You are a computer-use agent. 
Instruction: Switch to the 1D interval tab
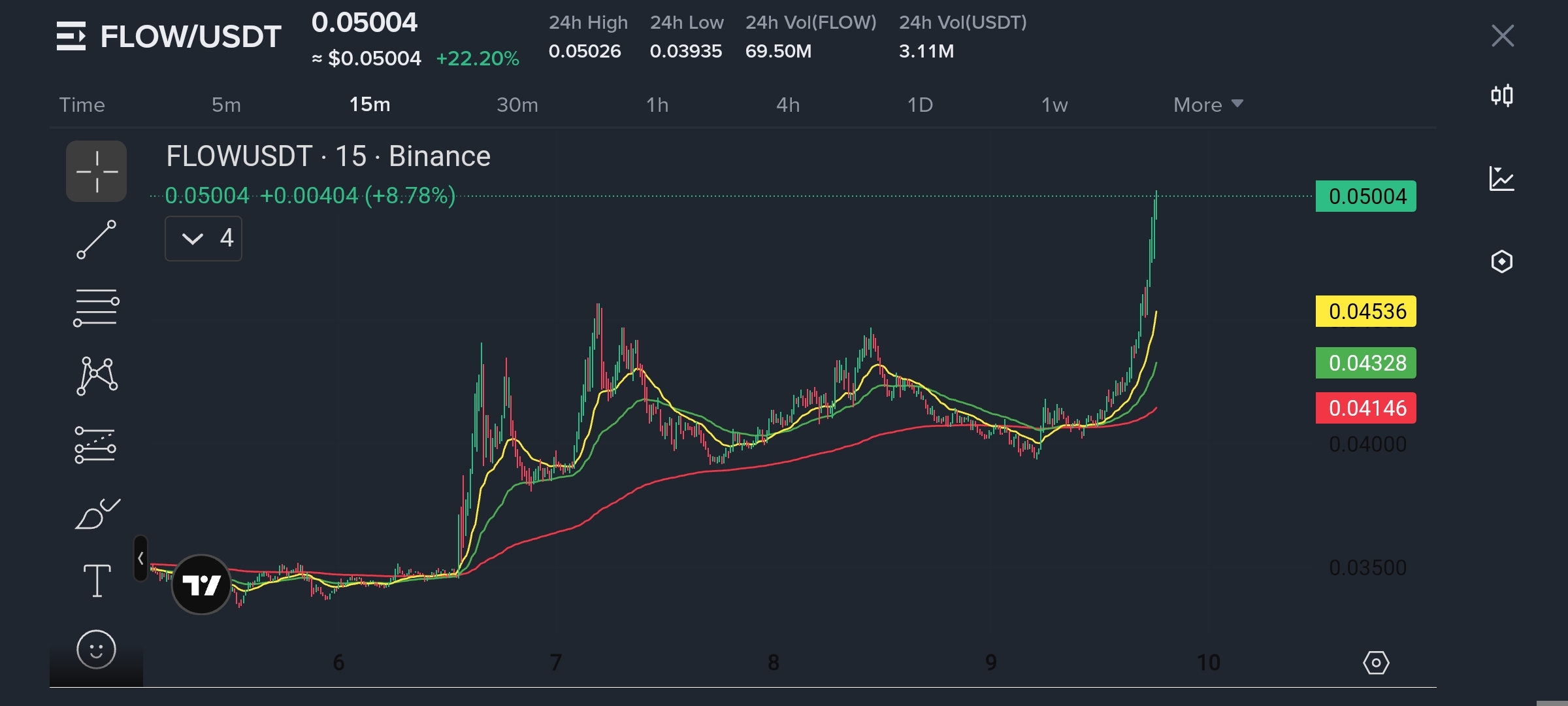[x=920, y=105]
